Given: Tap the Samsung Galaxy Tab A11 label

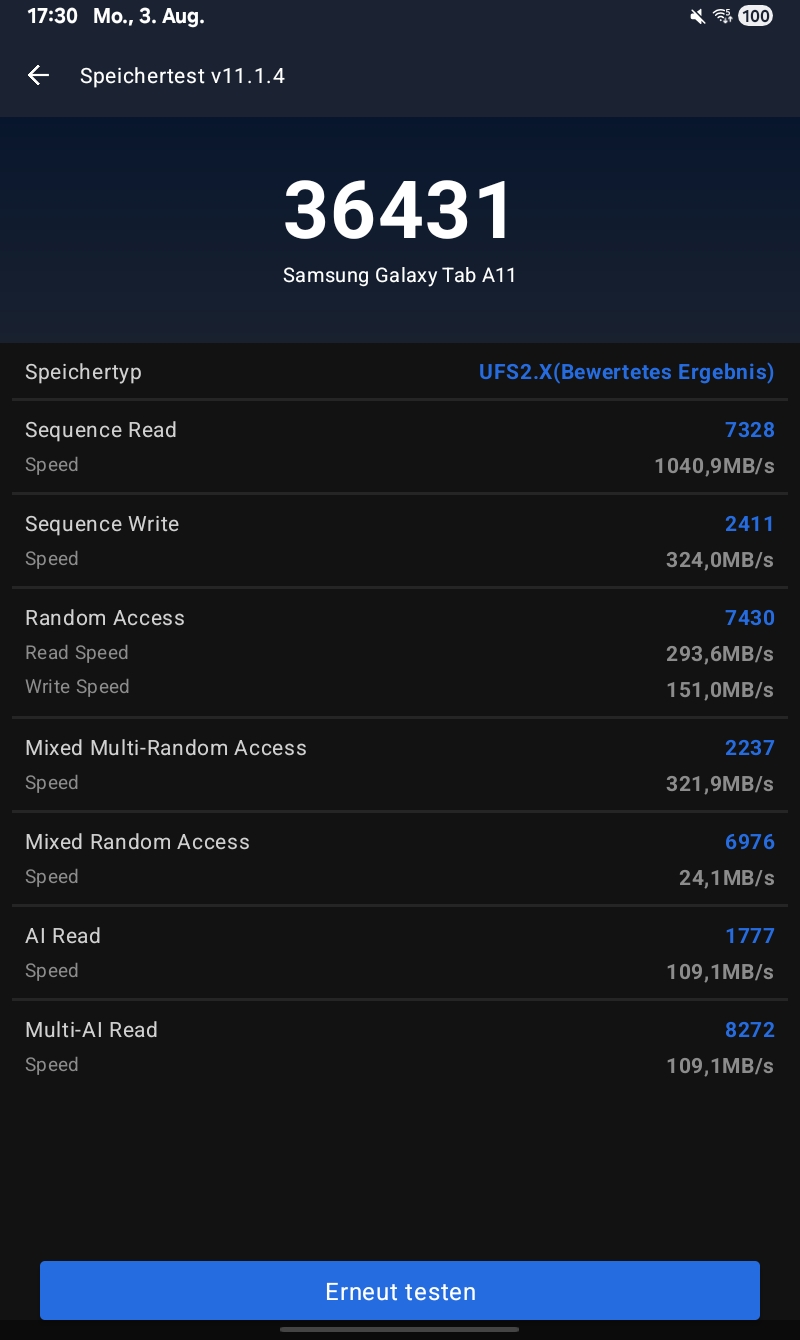Looking at the screenshot, I should pos(399,275).
